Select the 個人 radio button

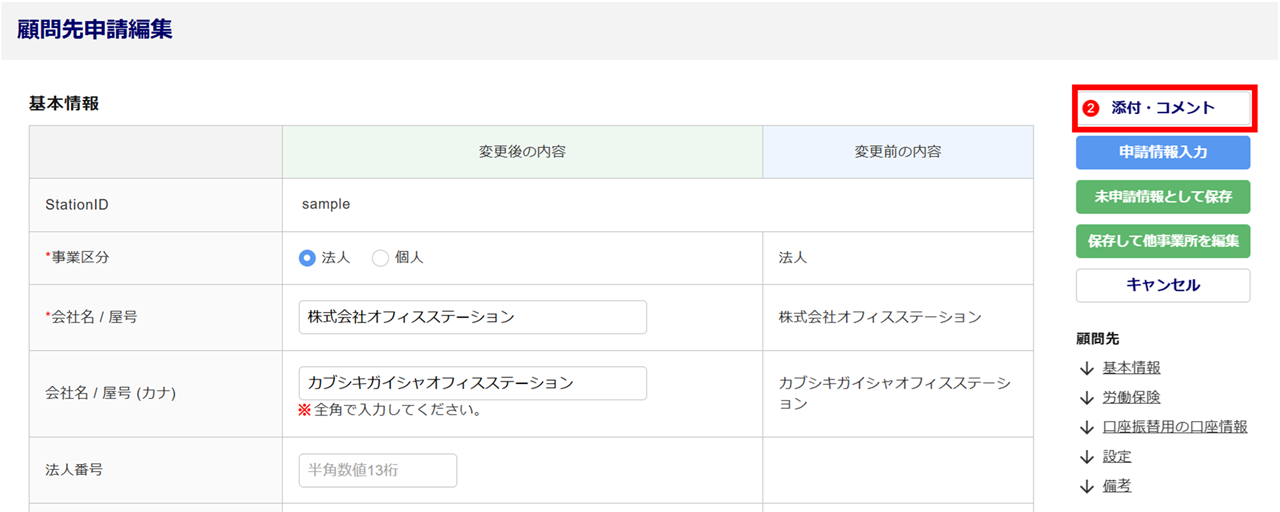381,258
